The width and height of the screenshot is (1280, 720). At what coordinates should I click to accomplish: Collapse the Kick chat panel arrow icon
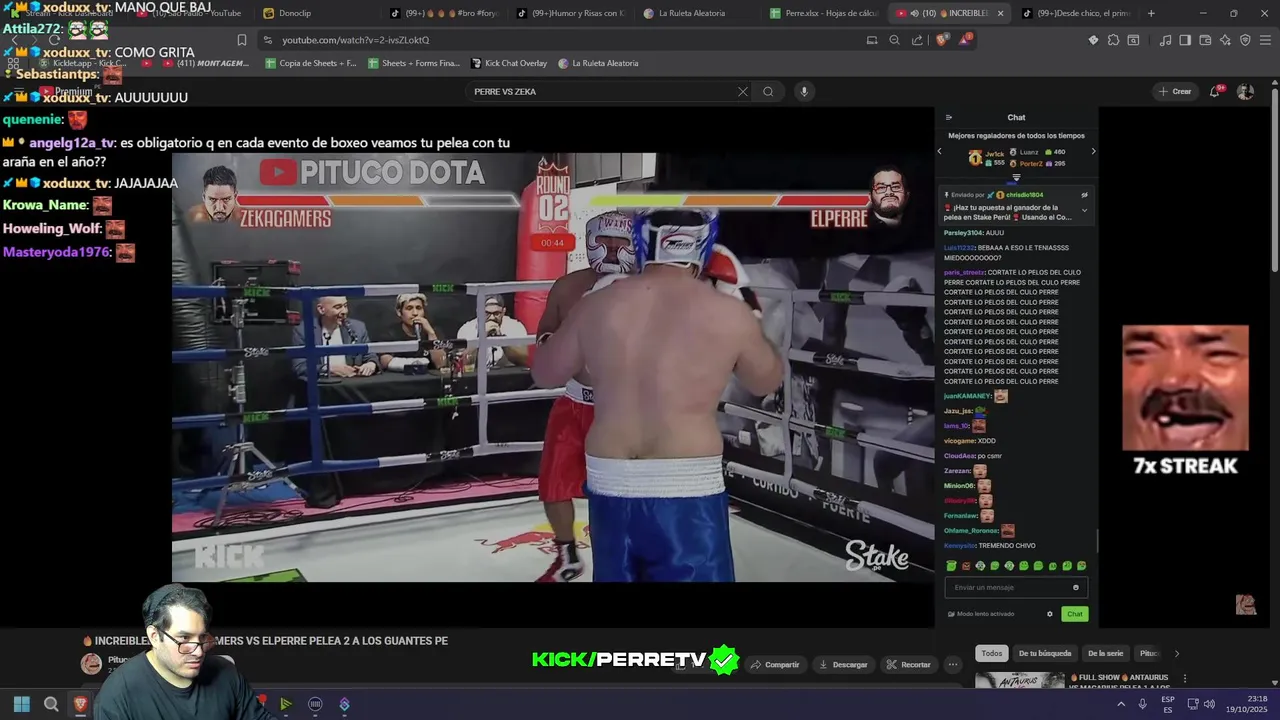click(x=948, y=117)
